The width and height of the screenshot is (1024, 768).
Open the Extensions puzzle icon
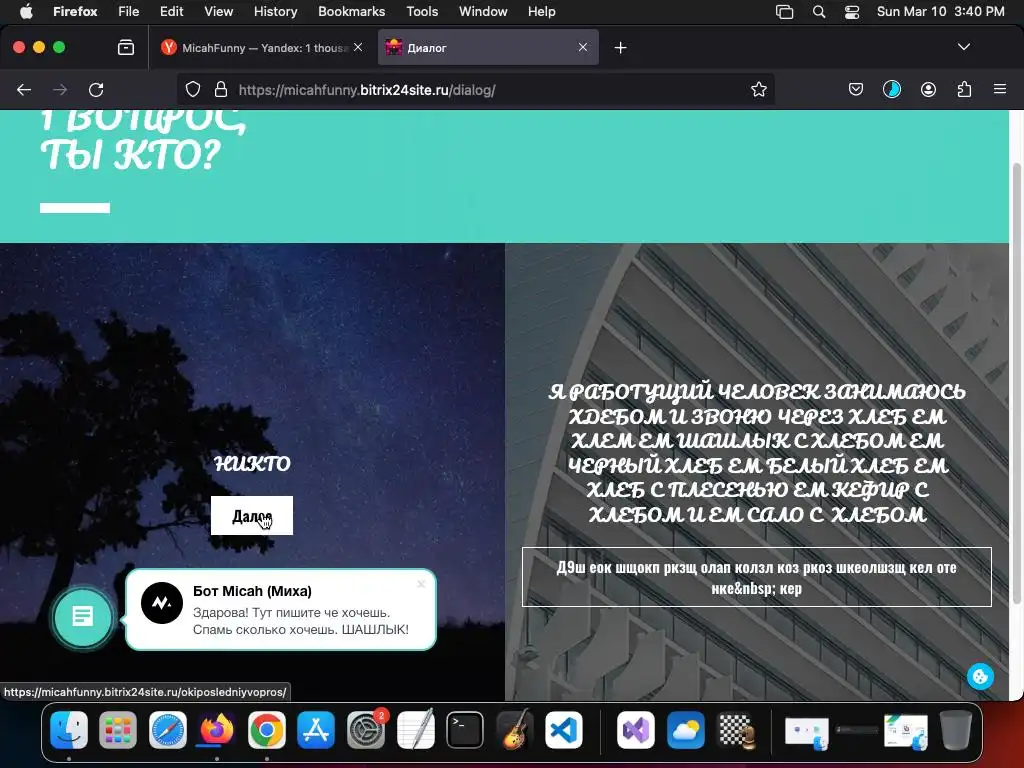point(964,89)
